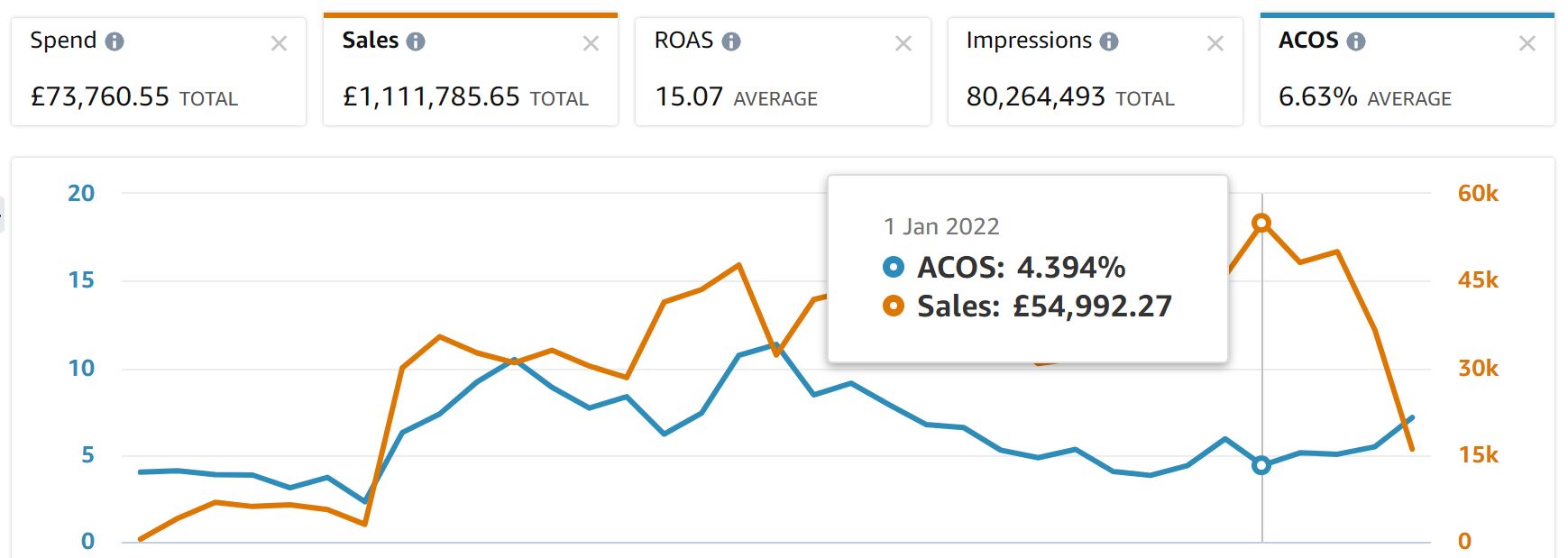
Task: Click the blue ACOS point on the vertical hover line
Action: 1261,465
